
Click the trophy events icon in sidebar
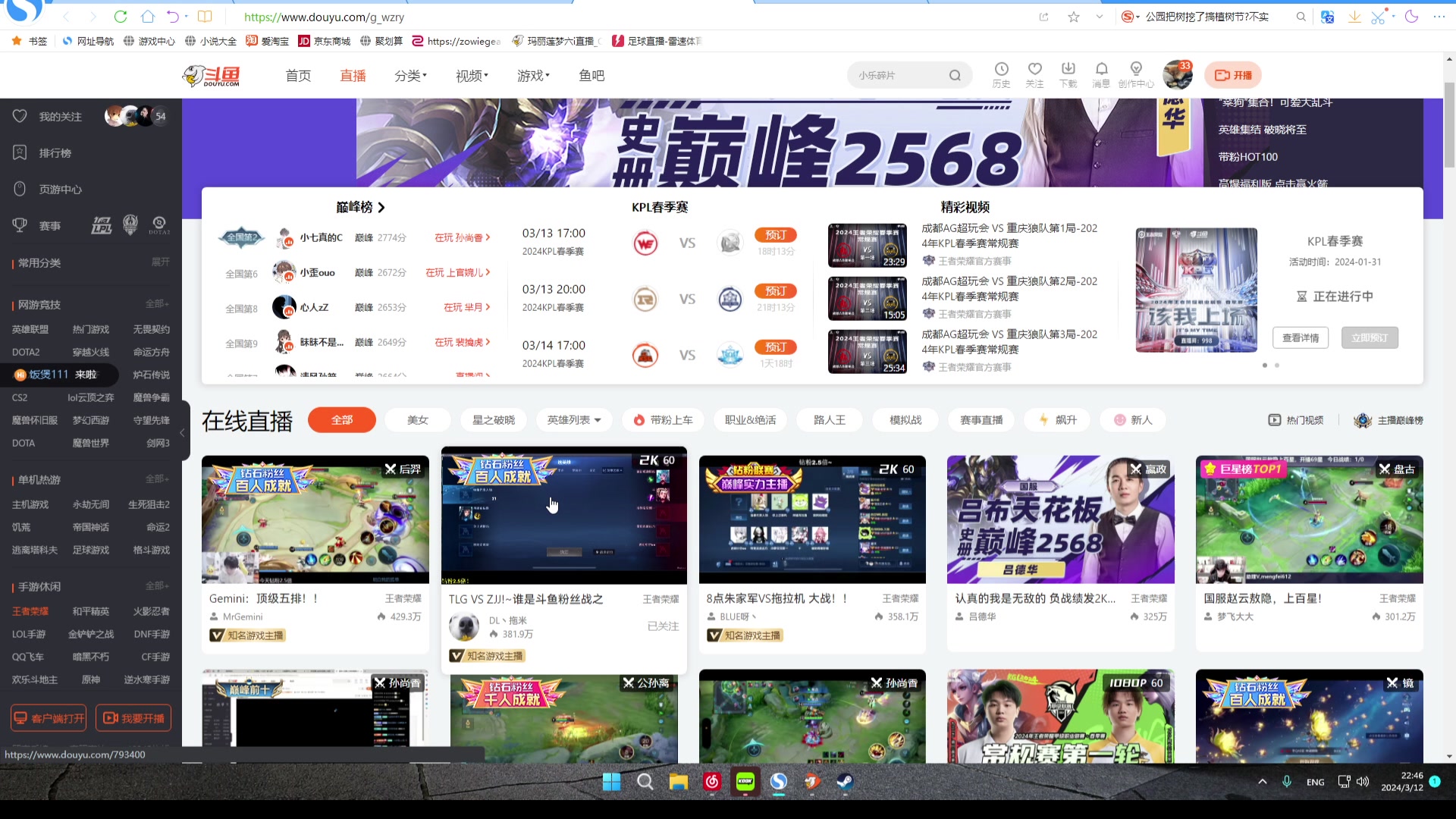[20, 225]
